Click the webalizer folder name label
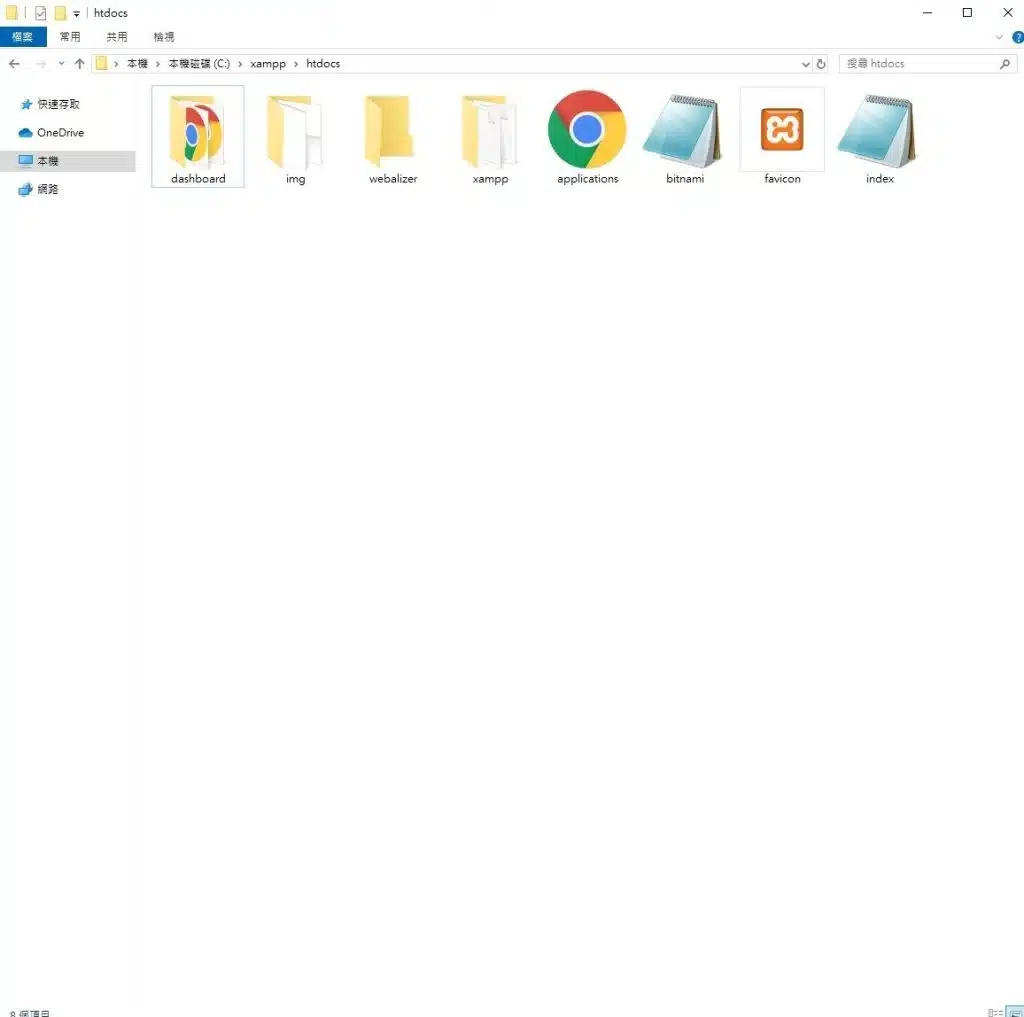1024x1017 pixels. (392, 178)
